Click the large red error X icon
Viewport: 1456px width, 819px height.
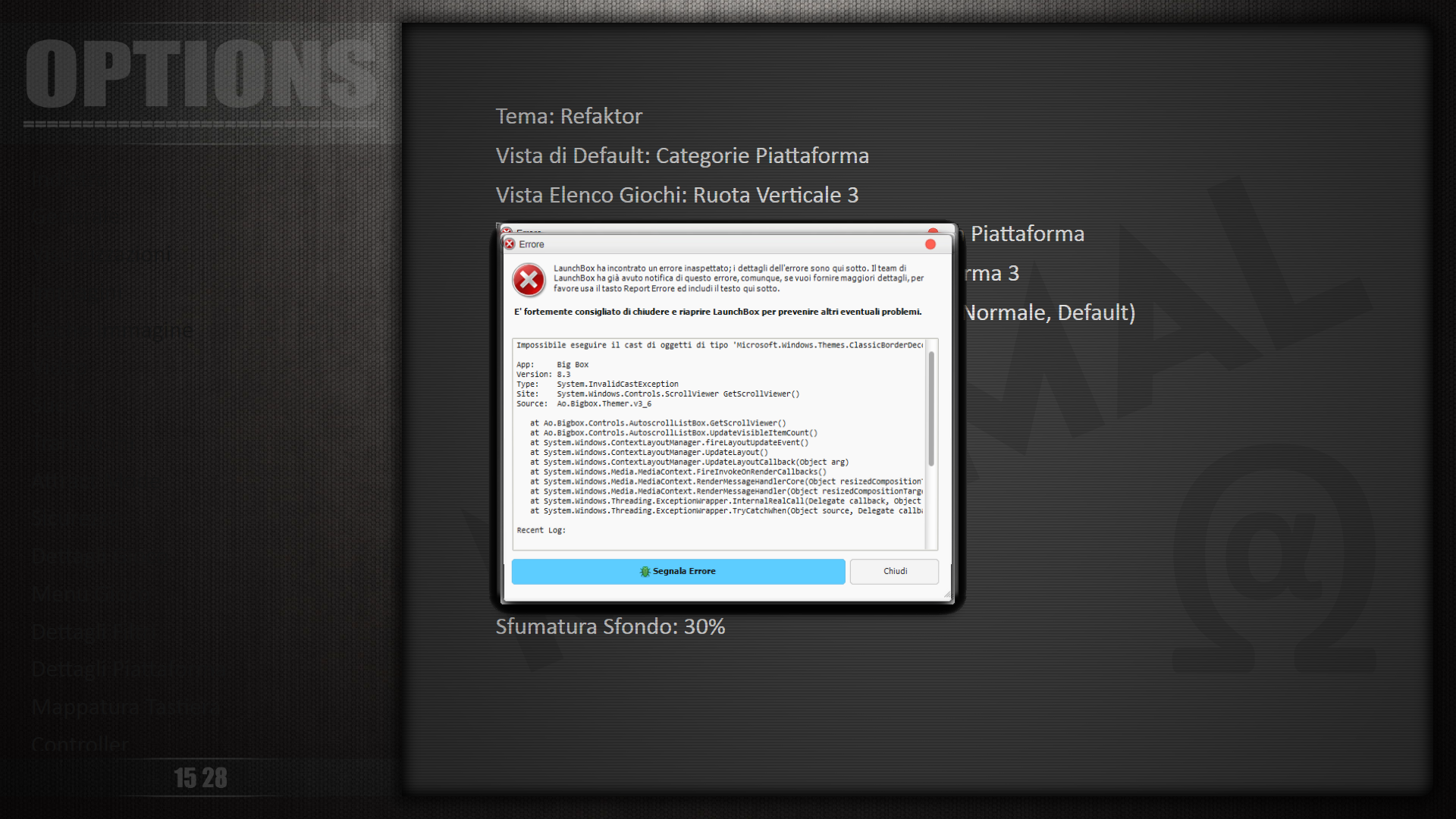529,280
